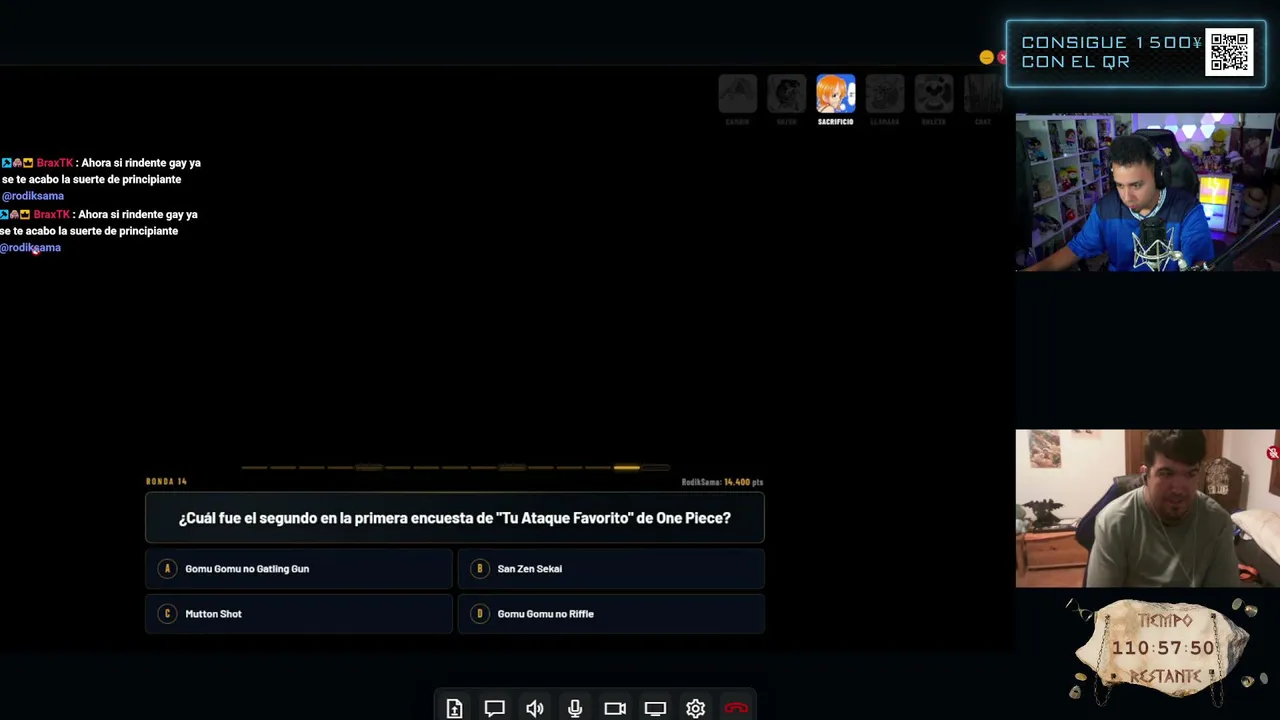Toggle the video camera icon
The height and width of the screenshot is (720, 1280).
pyautogui.click(x=615, y=708)
